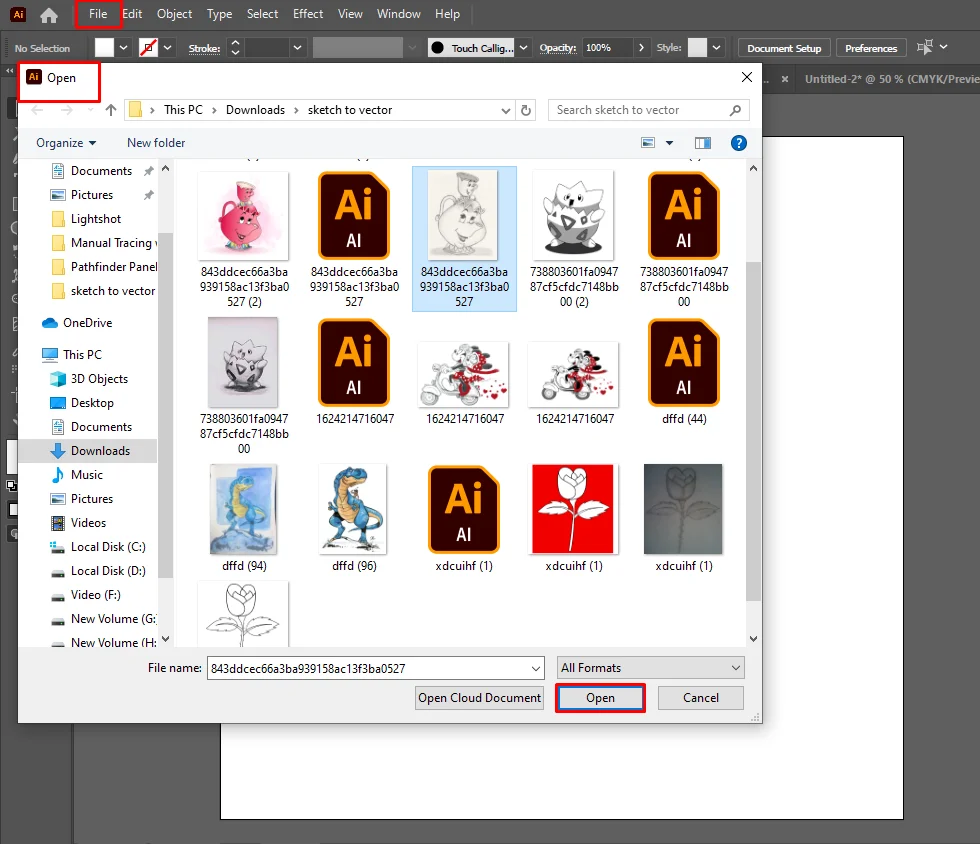The image size is (980, 844).
Task: Open the Style swatch dropdown
Action: click(717, 48)
